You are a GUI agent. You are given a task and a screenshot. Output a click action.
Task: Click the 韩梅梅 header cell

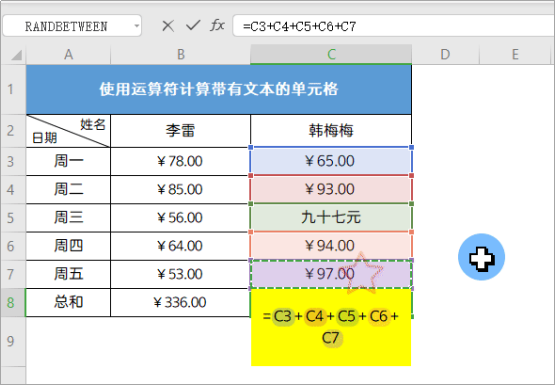[x=331, y=131]
